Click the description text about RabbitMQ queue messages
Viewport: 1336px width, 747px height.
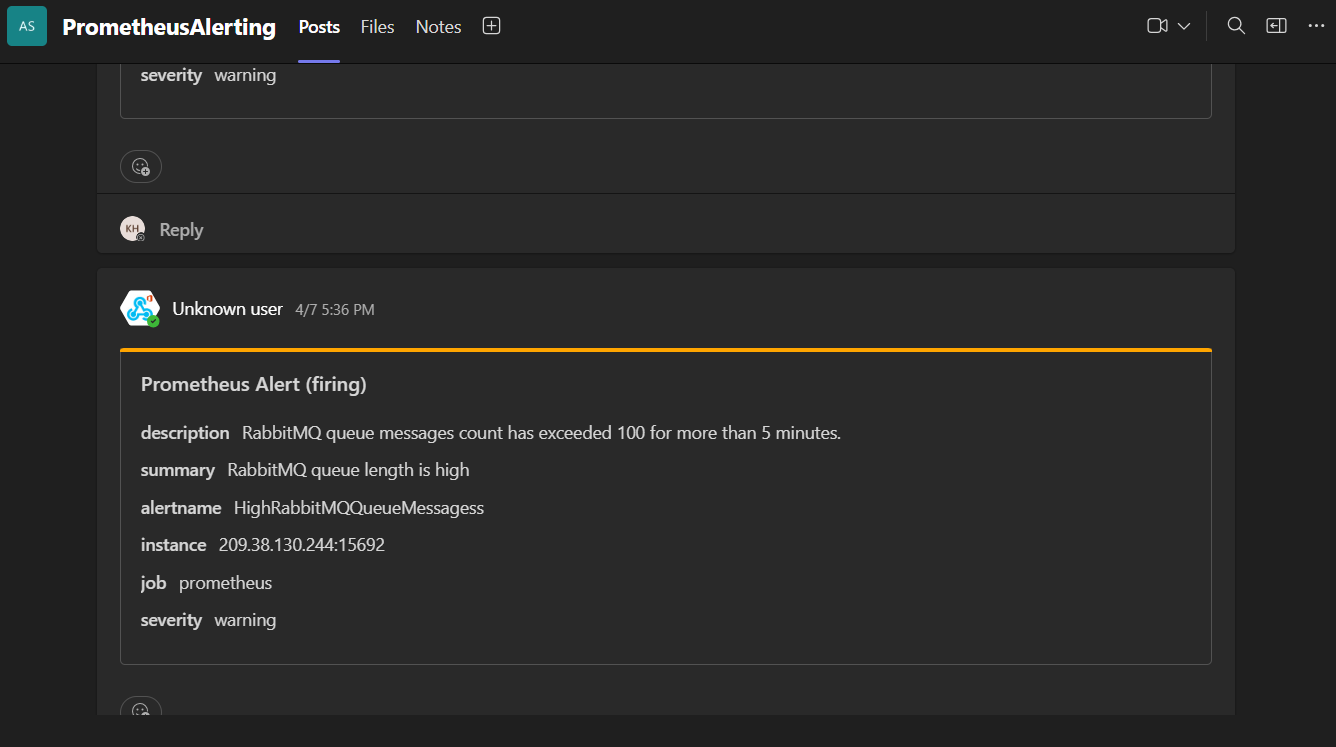(x=541, y=433)
